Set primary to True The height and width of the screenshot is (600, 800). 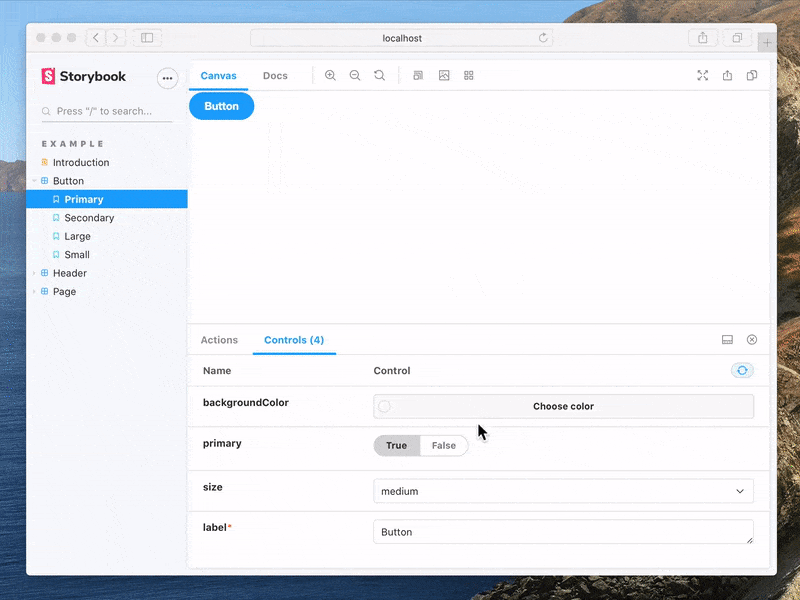pyautogui.click(x=396, y=445)
